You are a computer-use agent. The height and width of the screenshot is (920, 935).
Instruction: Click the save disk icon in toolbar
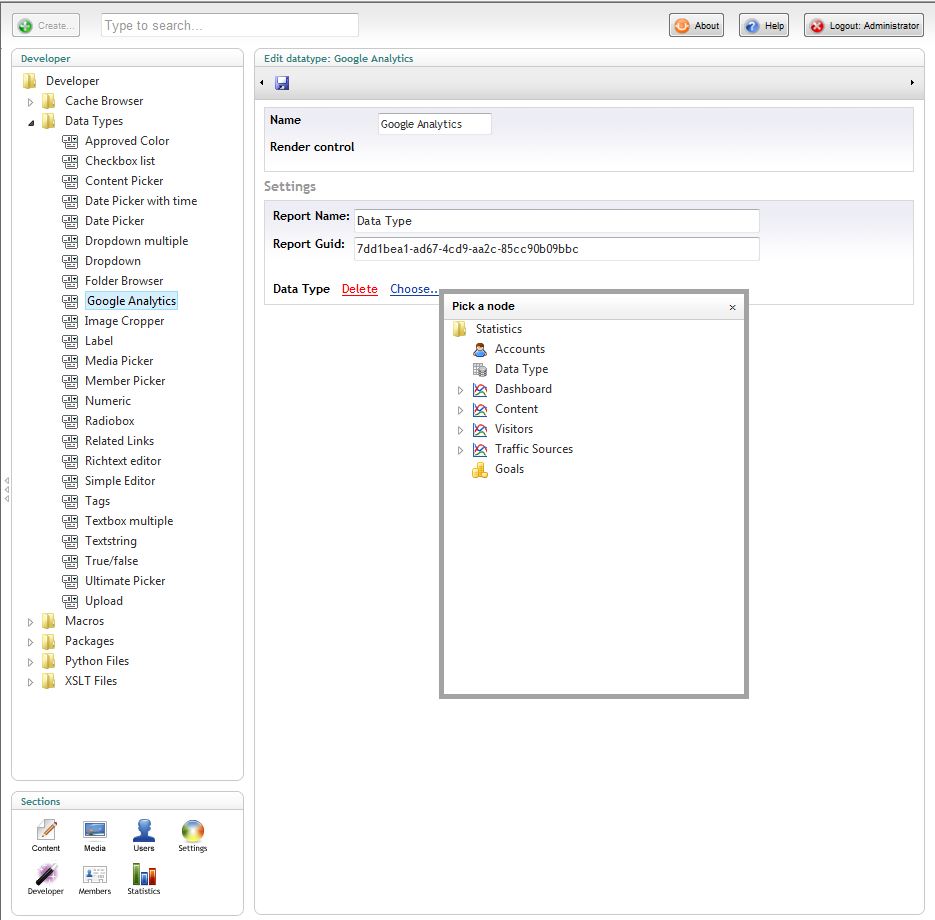tap(282, 83)
